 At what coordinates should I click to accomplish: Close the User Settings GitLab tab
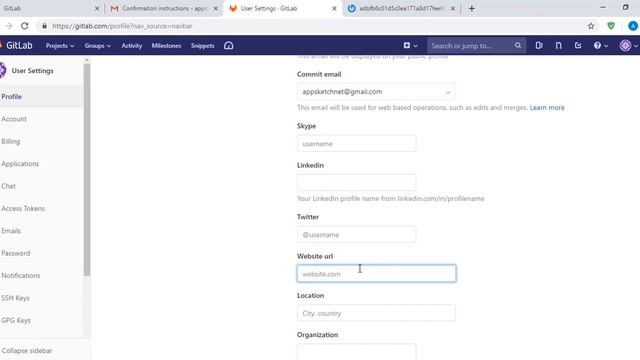(334, 9)
